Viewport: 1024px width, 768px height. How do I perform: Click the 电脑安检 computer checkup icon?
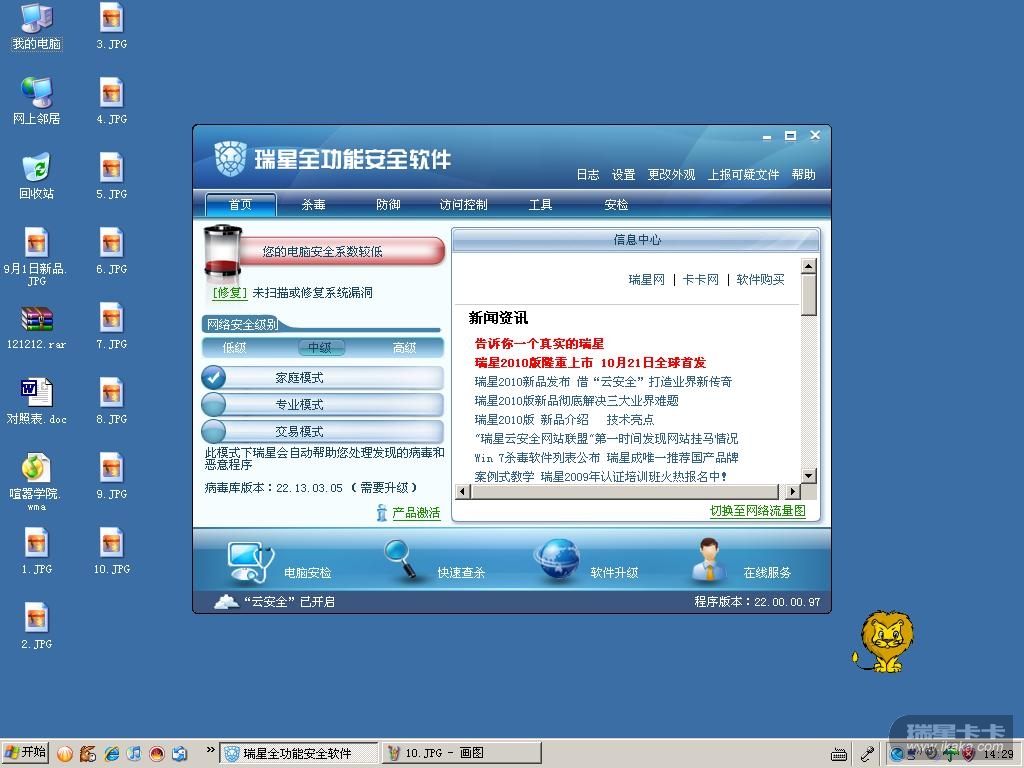click(x=250, y=562)
